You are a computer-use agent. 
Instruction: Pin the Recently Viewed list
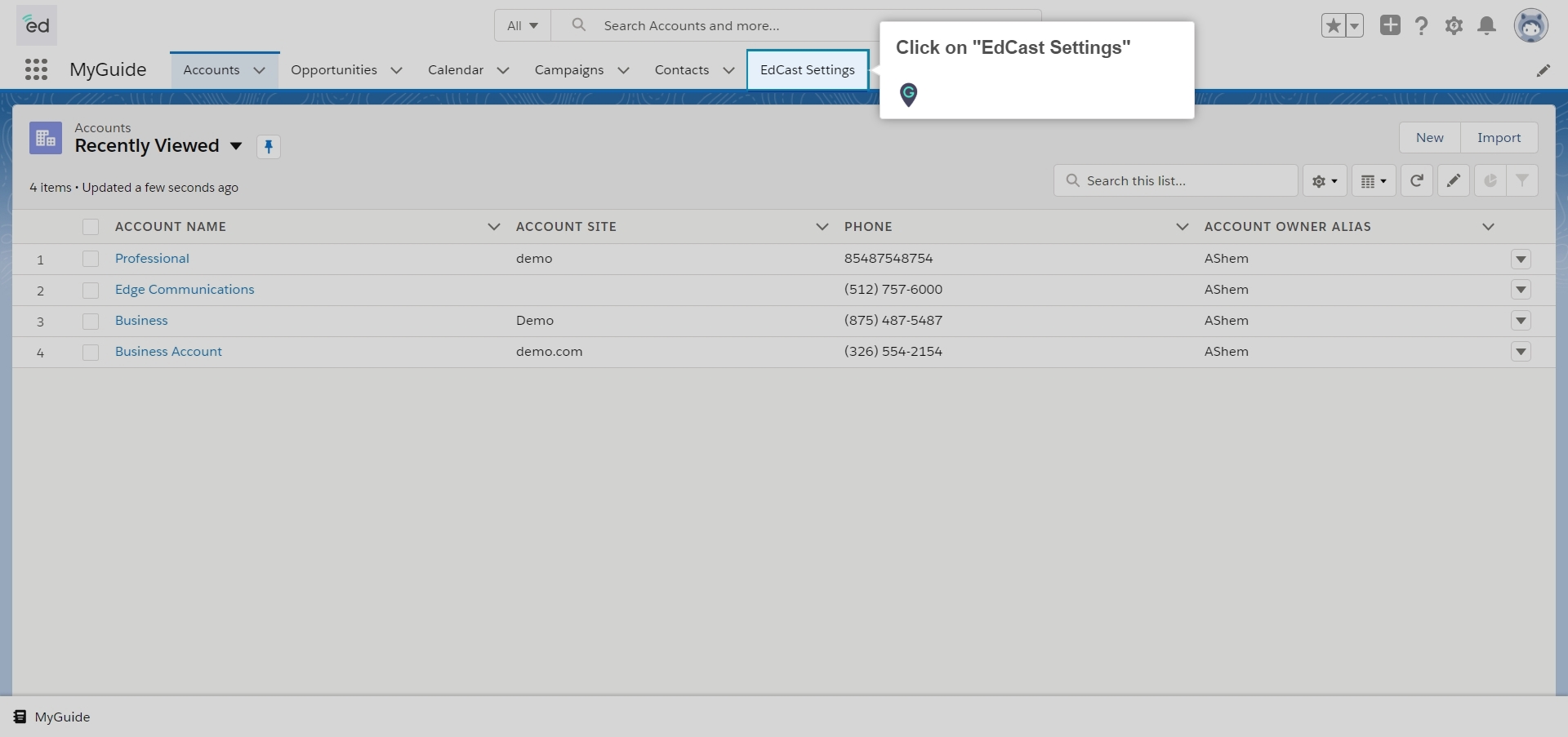click(x=269, y=147)
